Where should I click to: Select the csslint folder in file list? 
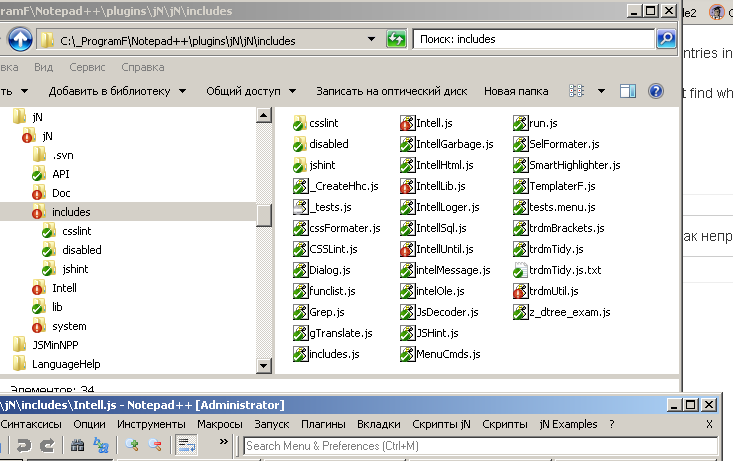point(315,123)
